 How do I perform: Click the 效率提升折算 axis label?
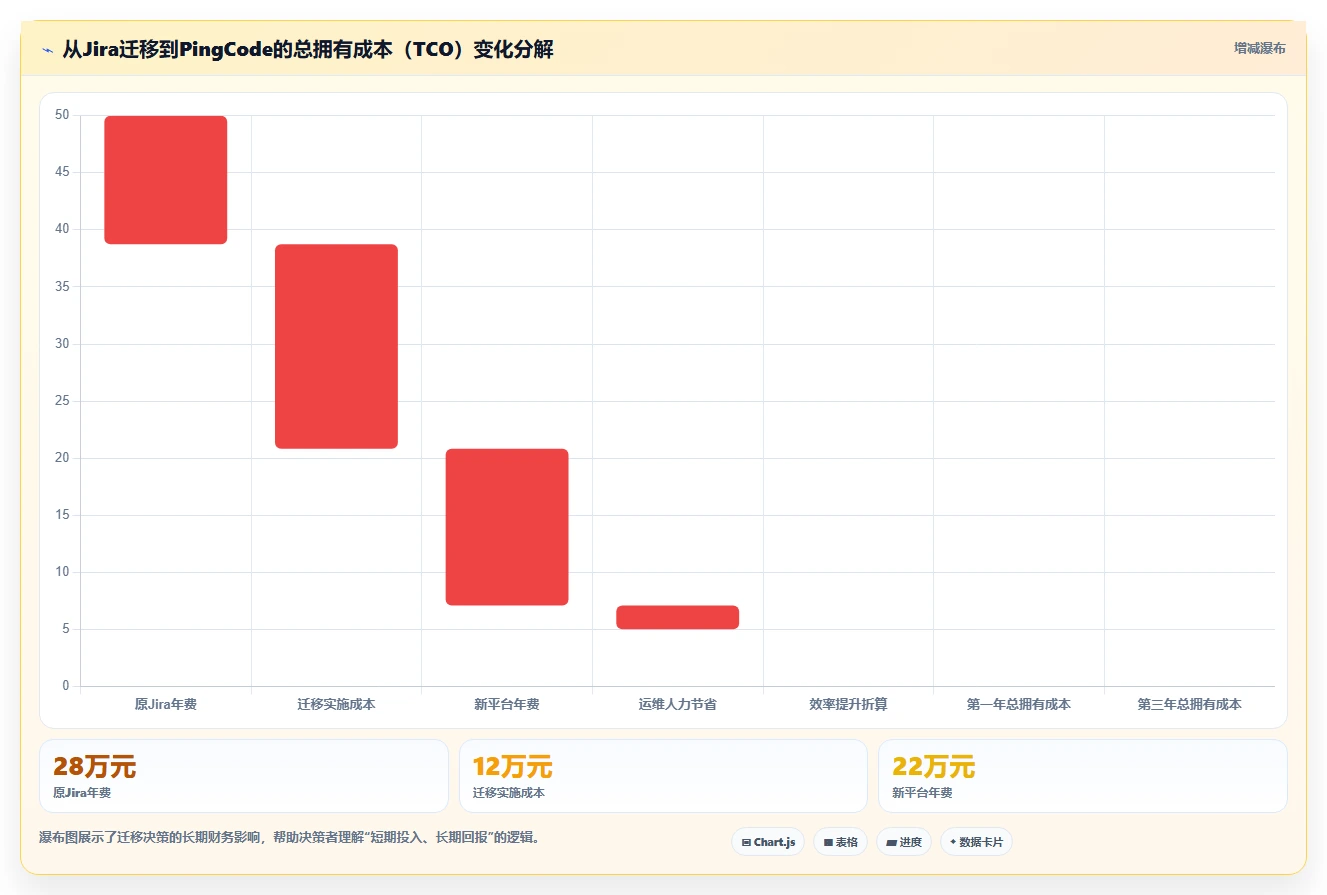848,704
